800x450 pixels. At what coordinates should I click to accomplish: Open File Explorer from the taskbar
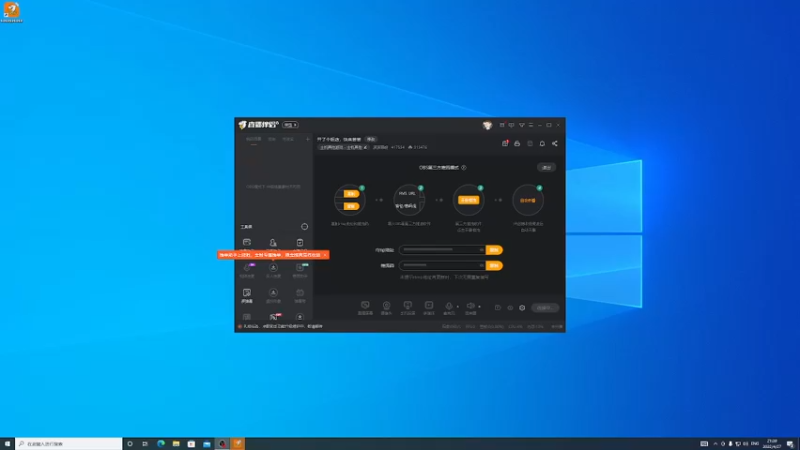coord(176,444)
